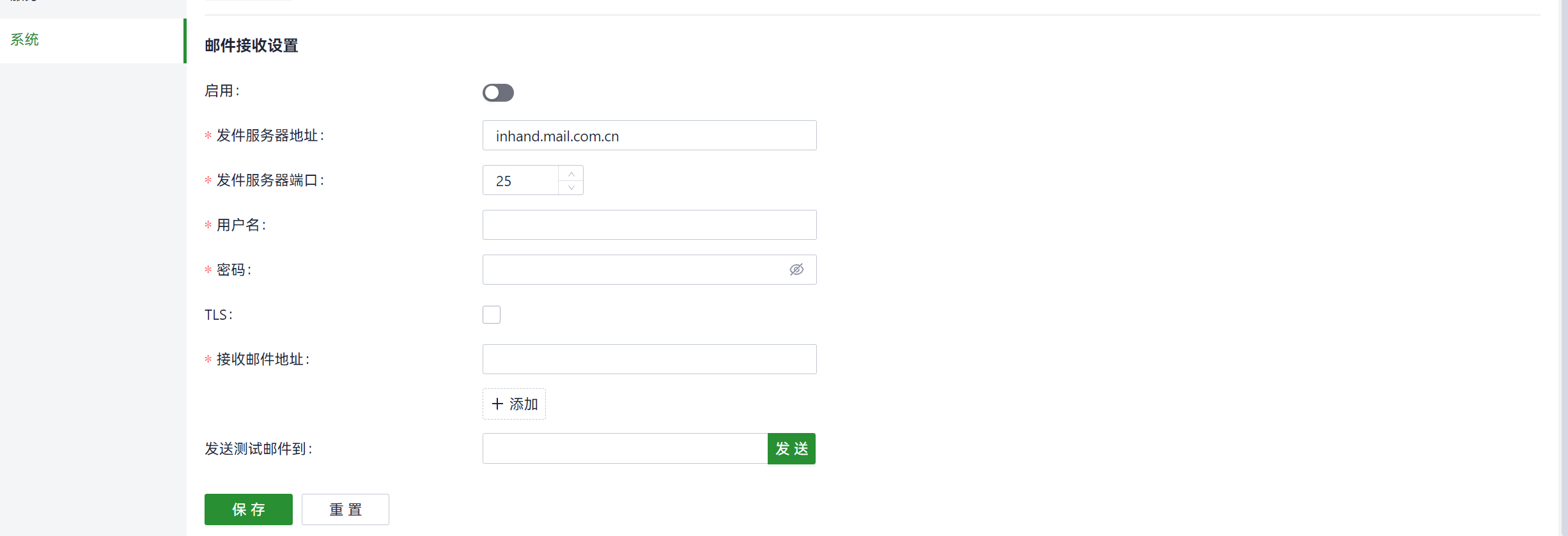Click the 发件服务器地址 input field
The image size is (1568, 536).
[x=649, y=136]
